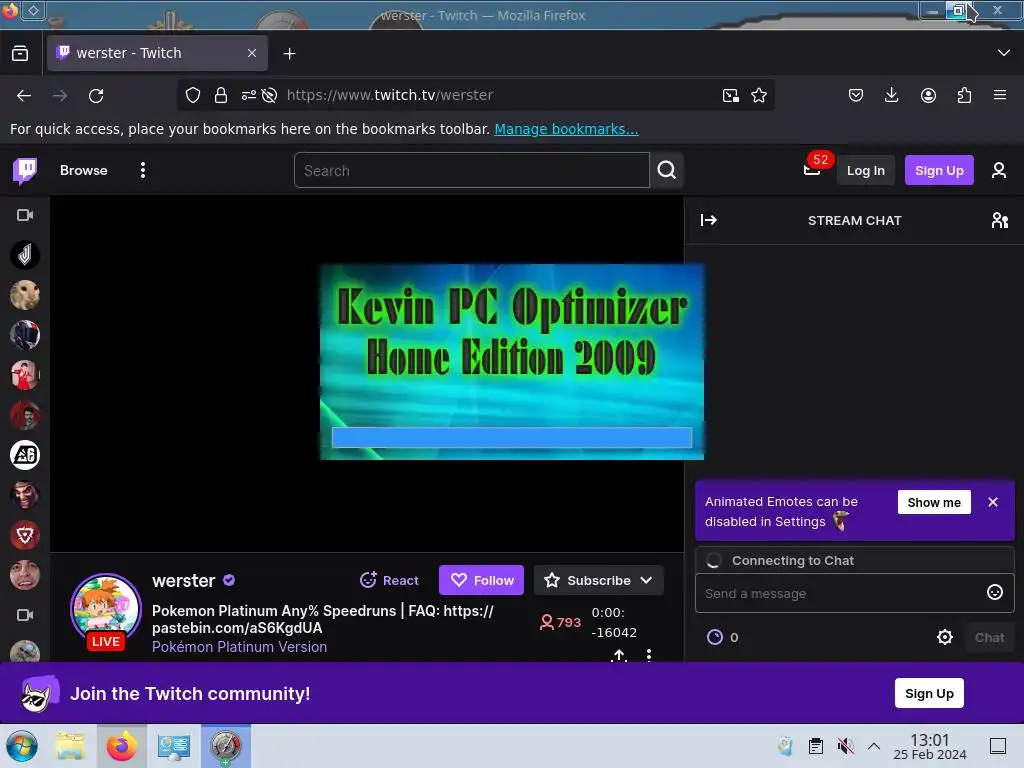Screen dimensions: 1024x768
Task: Close the werster - Twitch tab
Action: click(252, 53)
